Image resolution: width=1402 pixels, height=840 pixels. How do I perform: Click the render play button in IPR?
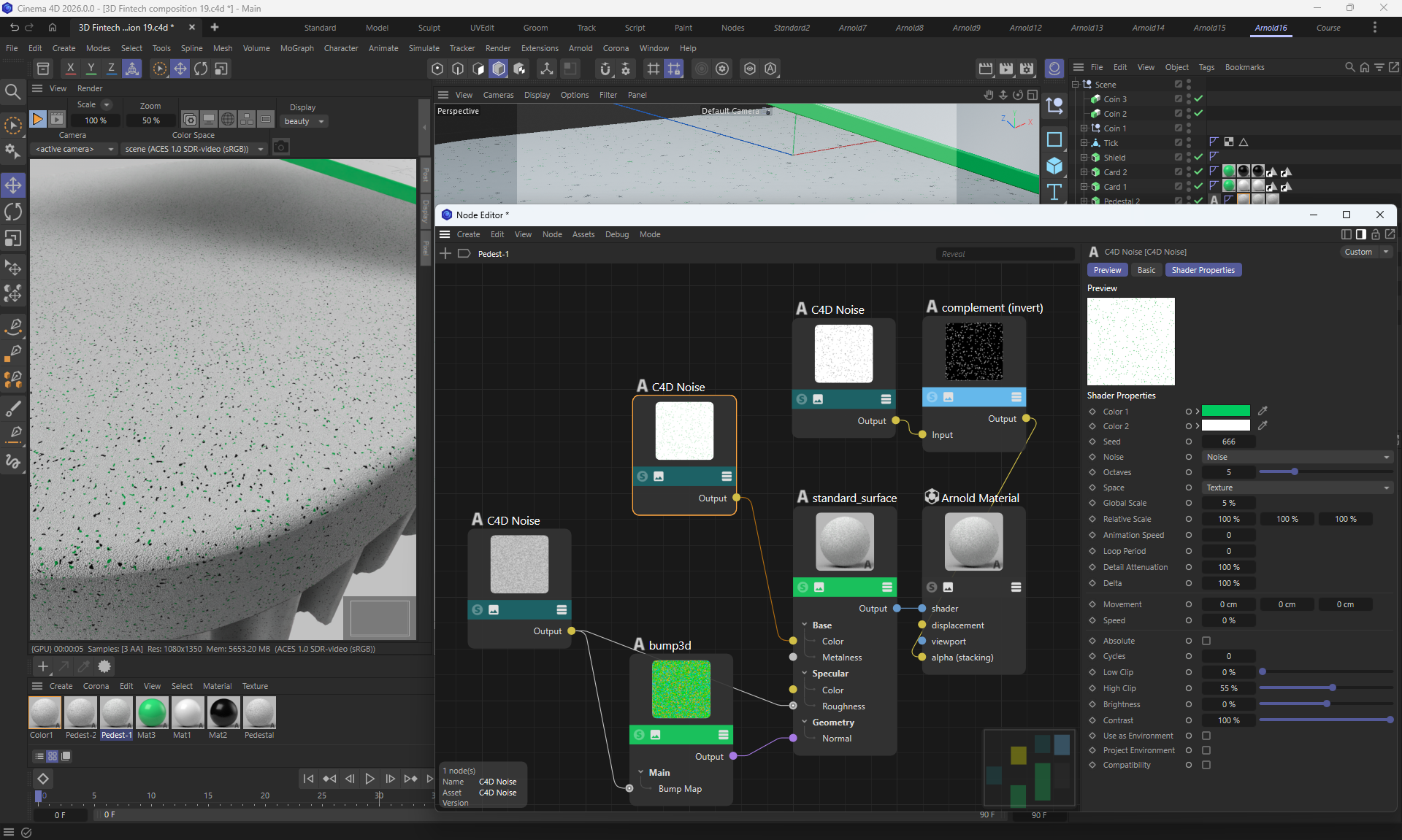38,119
